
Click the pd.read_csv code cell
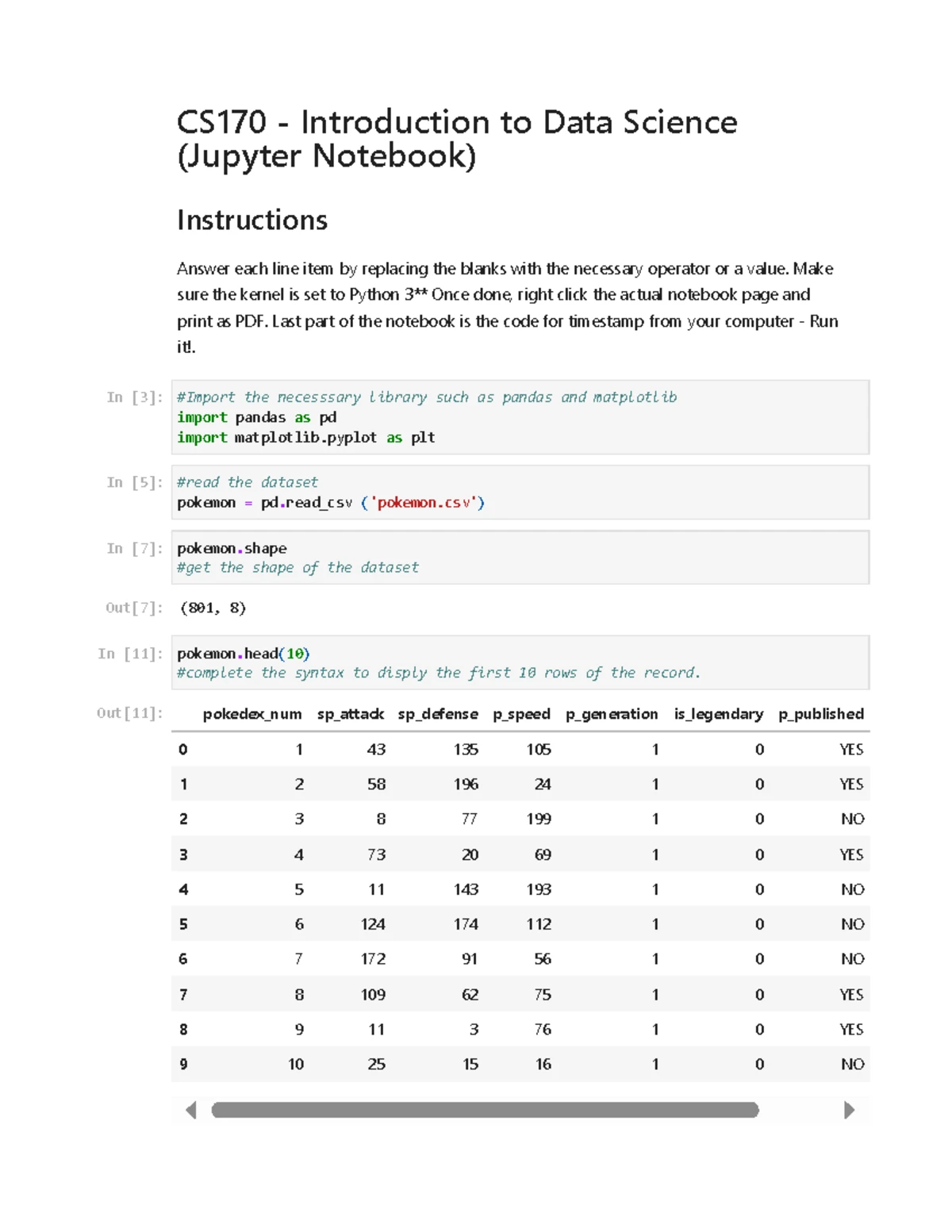pos(520,492)
